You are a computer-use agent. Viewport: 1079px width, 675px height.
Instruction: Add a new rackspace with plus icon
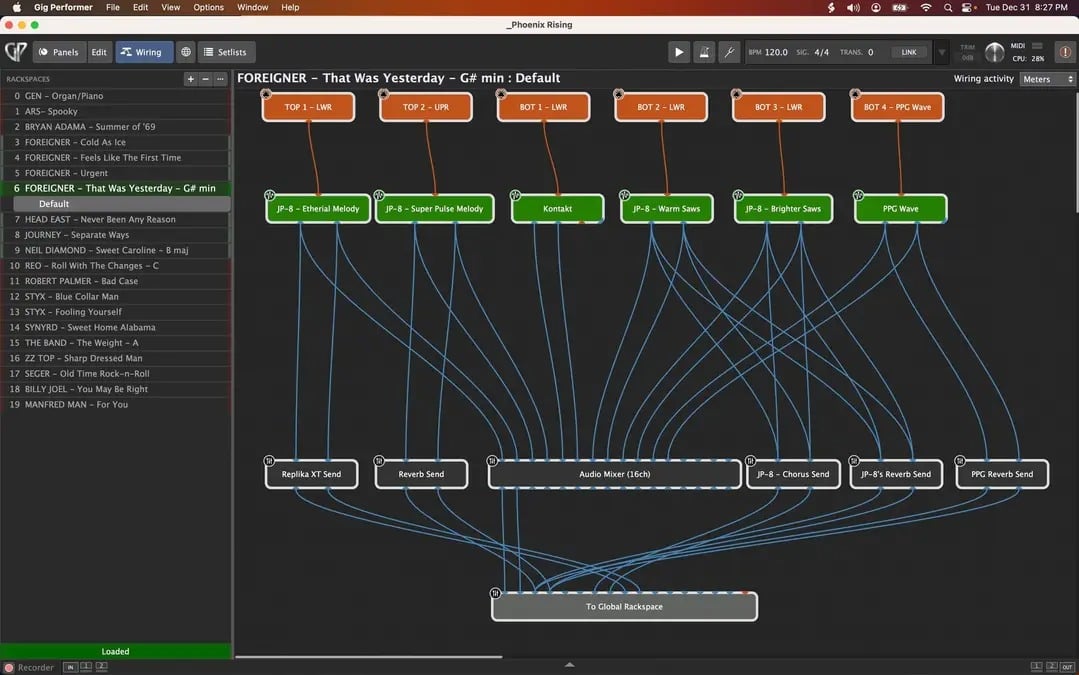coord(191,79)
